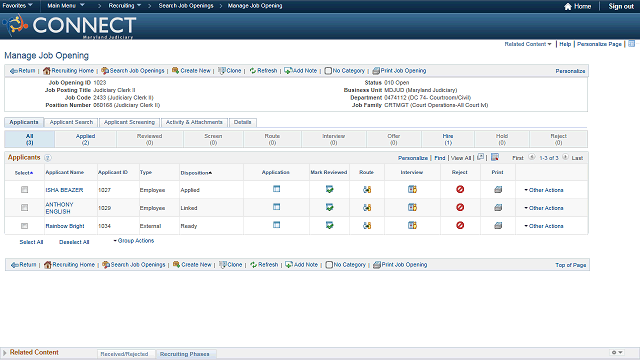The height and width of the screenshot is (360, 640).
Task: Click the Select All link
Action: point(31,242)
